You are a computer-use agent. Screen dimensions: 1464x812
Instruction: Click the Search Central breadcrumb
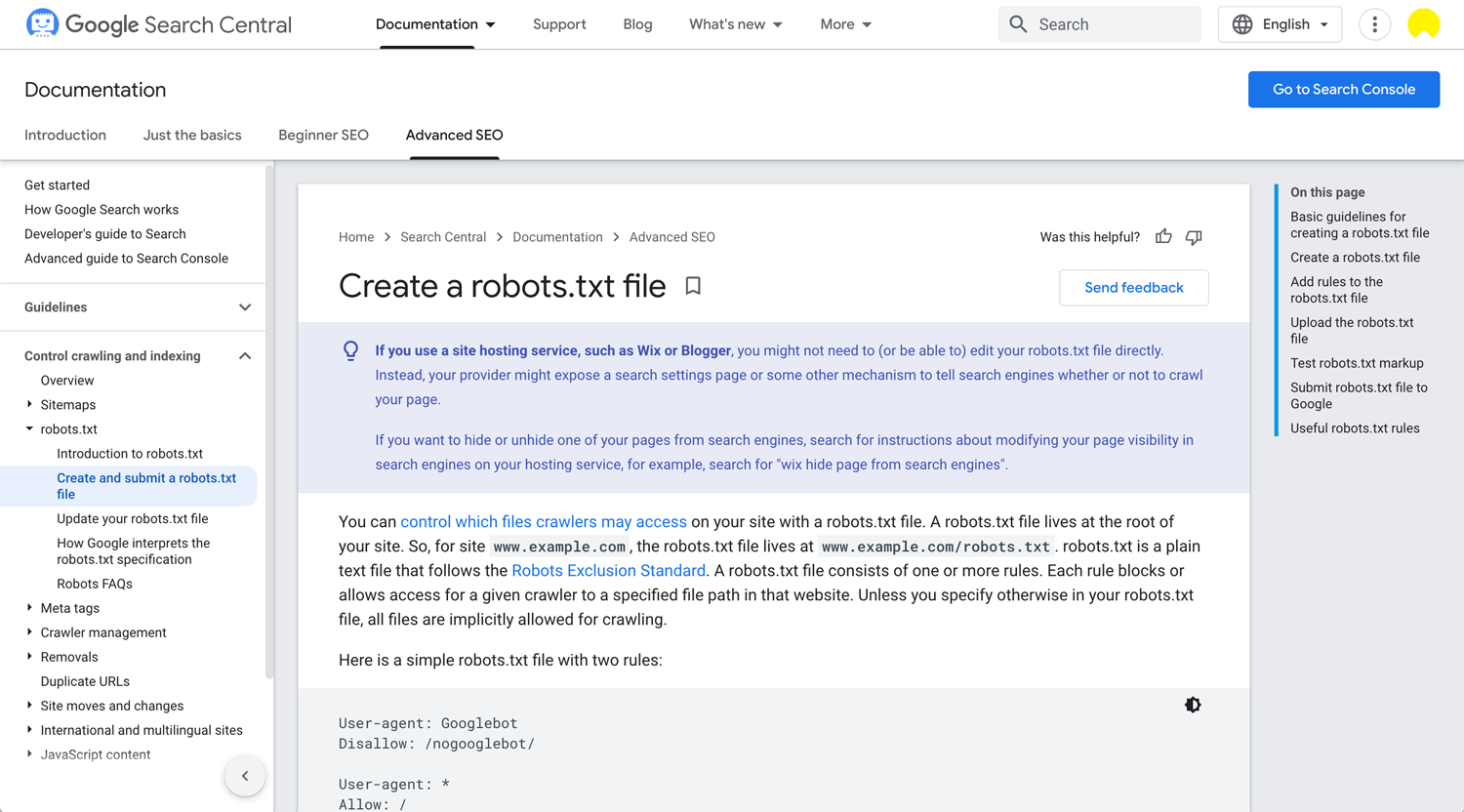click(443, 237)
